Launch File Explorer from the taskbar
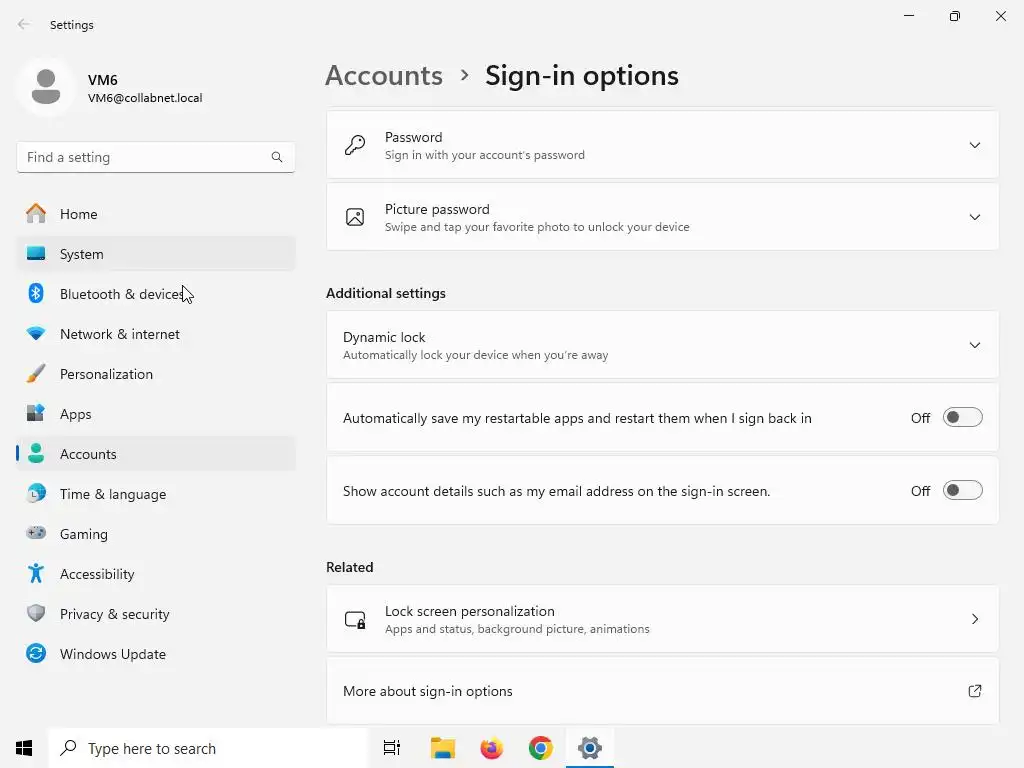Viewport: 1024px width, 768px height. point(443,748)
